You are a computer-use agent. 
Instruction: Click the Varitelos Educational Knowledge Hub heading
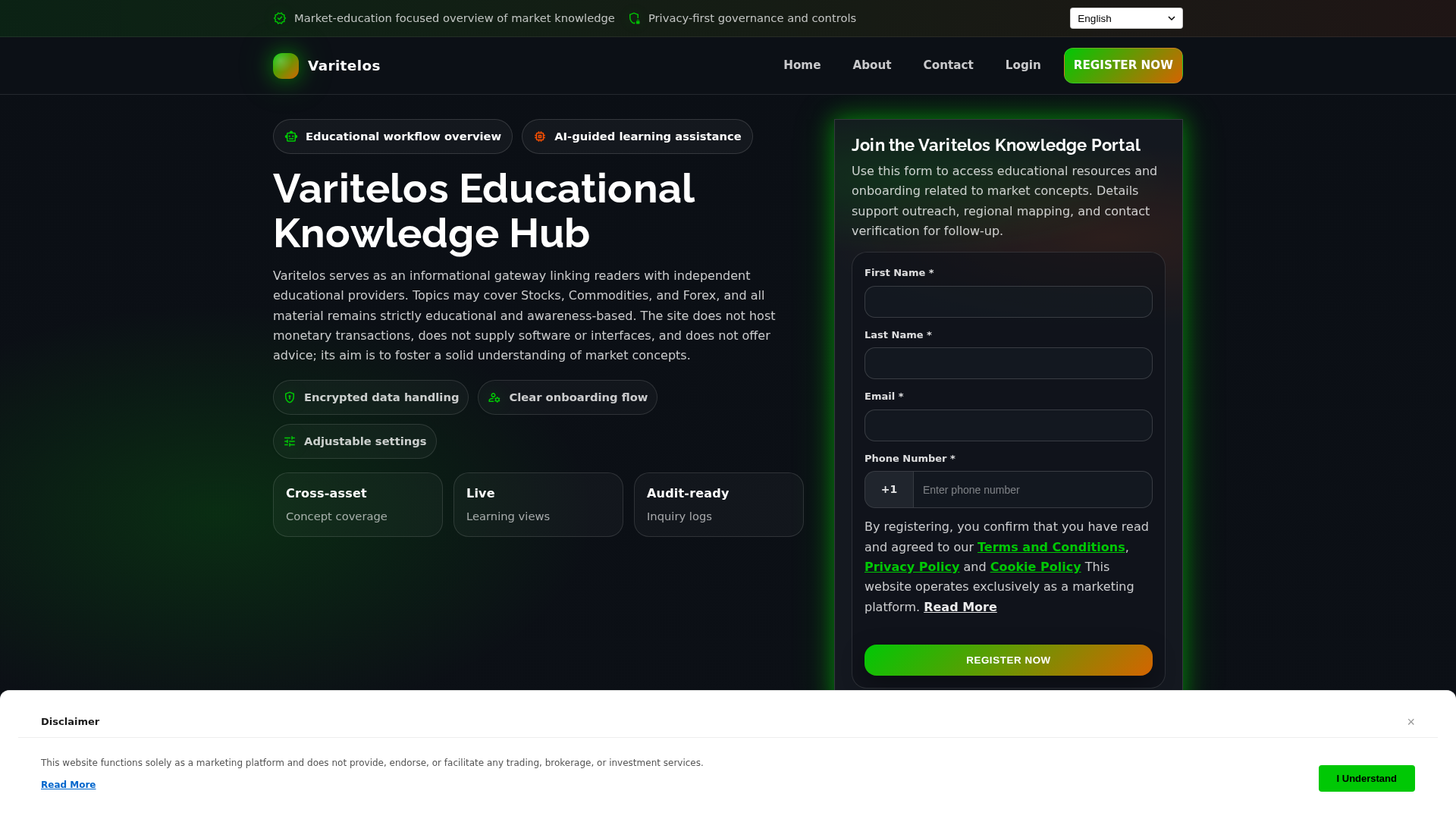pyautogui.click(x=484, y=211)
